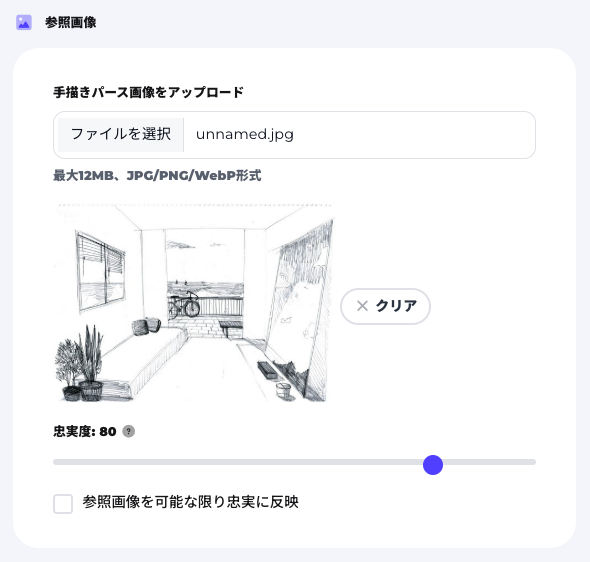
Task: Click the ファイルを選択 button
Action: click(121, 135)
